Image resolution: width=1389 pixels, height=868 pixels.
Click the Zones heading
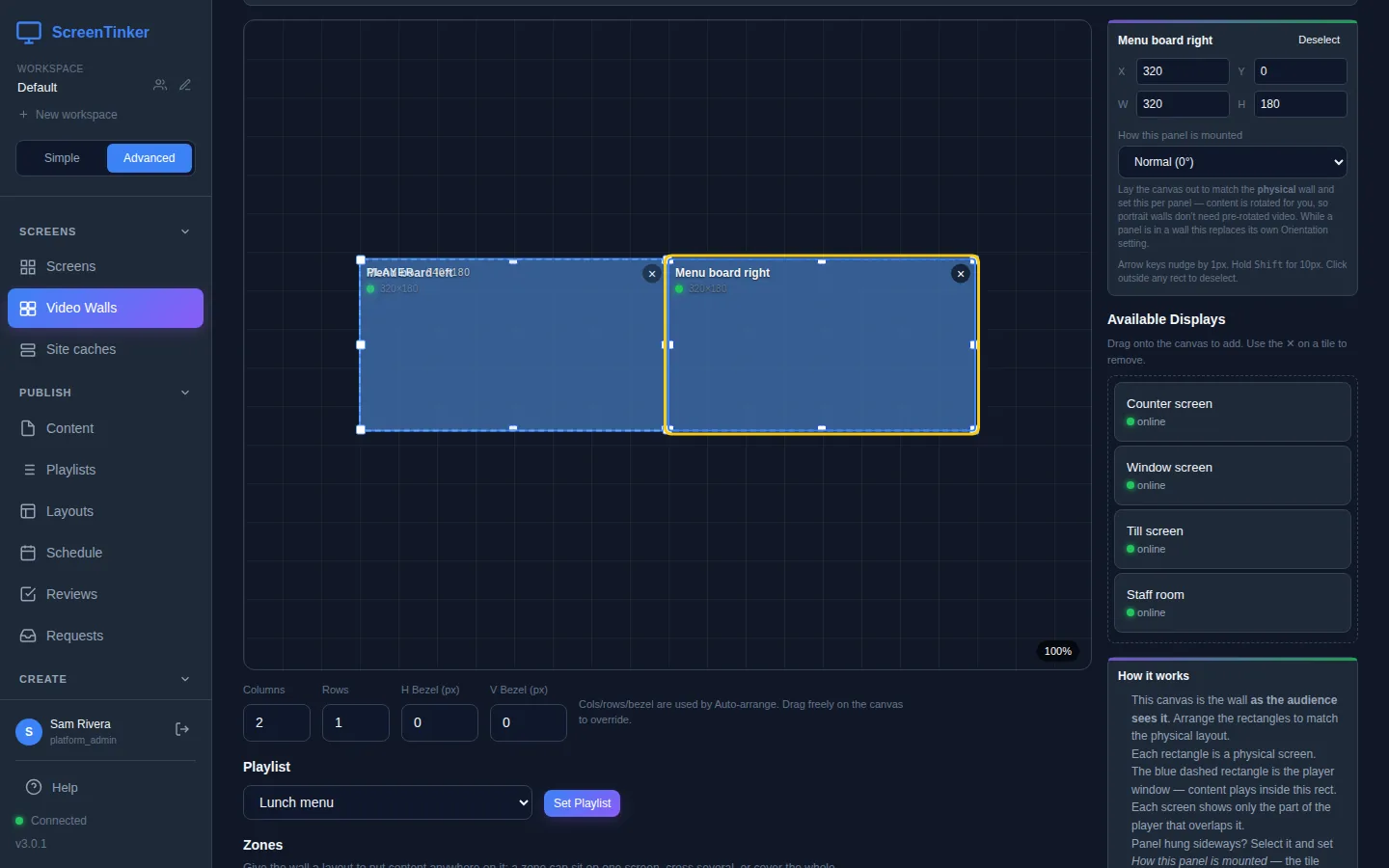(x=262, y=845)
